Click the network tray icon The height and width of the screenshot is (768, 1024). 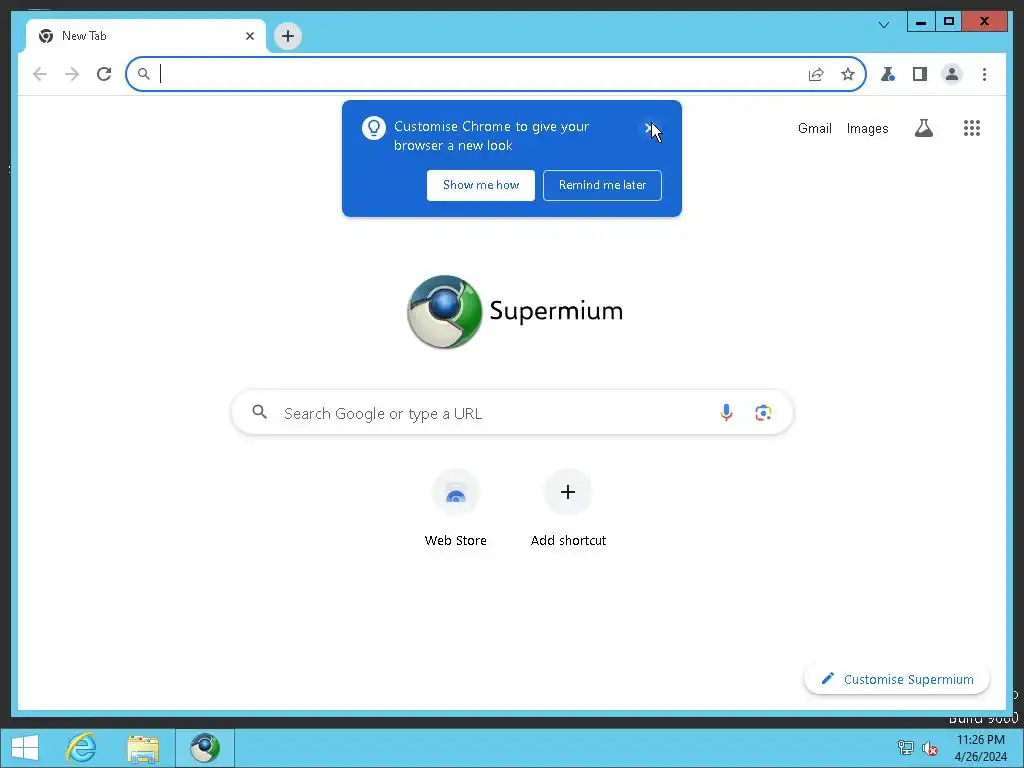905,748
